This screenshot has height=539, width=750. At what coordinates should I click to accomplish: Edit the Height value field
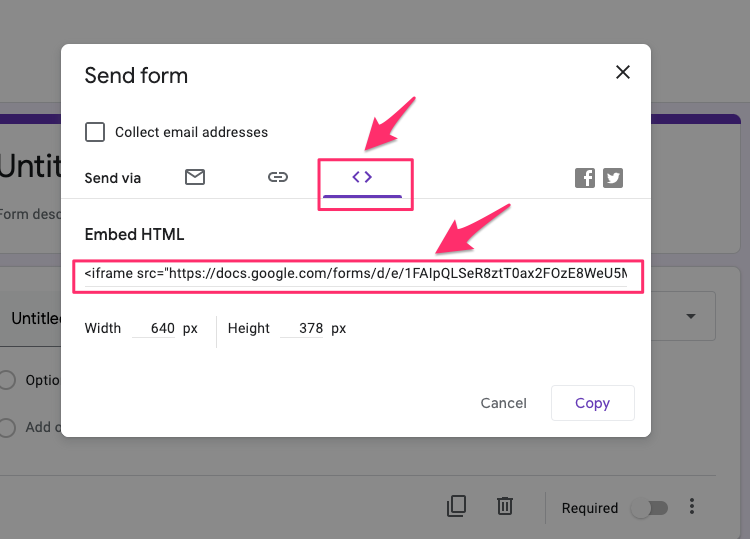(304, 328)
